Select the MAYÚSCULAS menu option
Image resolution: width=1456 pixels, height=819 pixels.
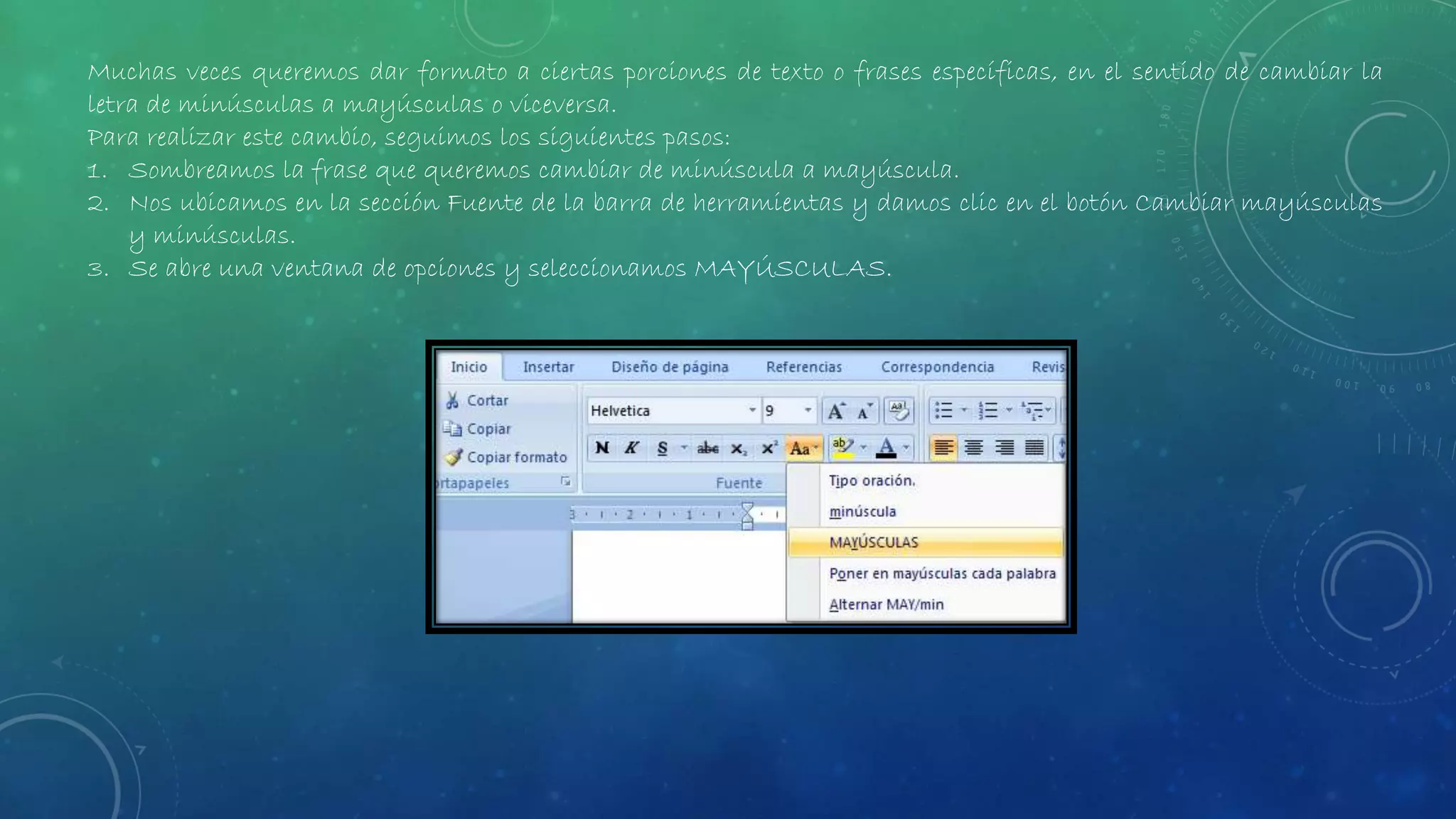(x=926, y=542)
